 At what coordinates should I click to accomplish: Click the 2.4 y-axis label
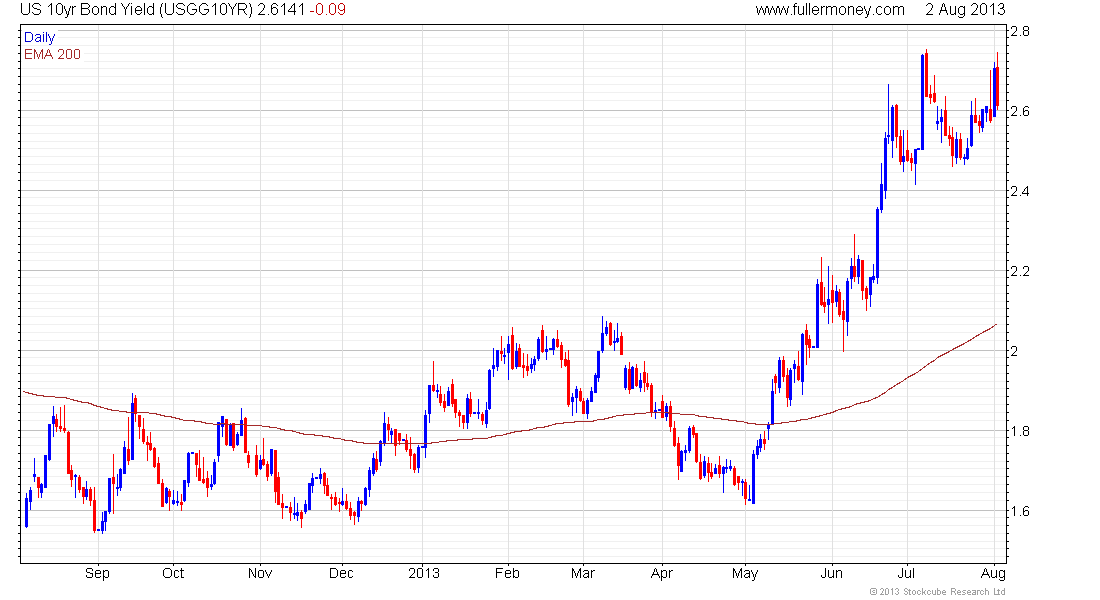[1019, 191]
